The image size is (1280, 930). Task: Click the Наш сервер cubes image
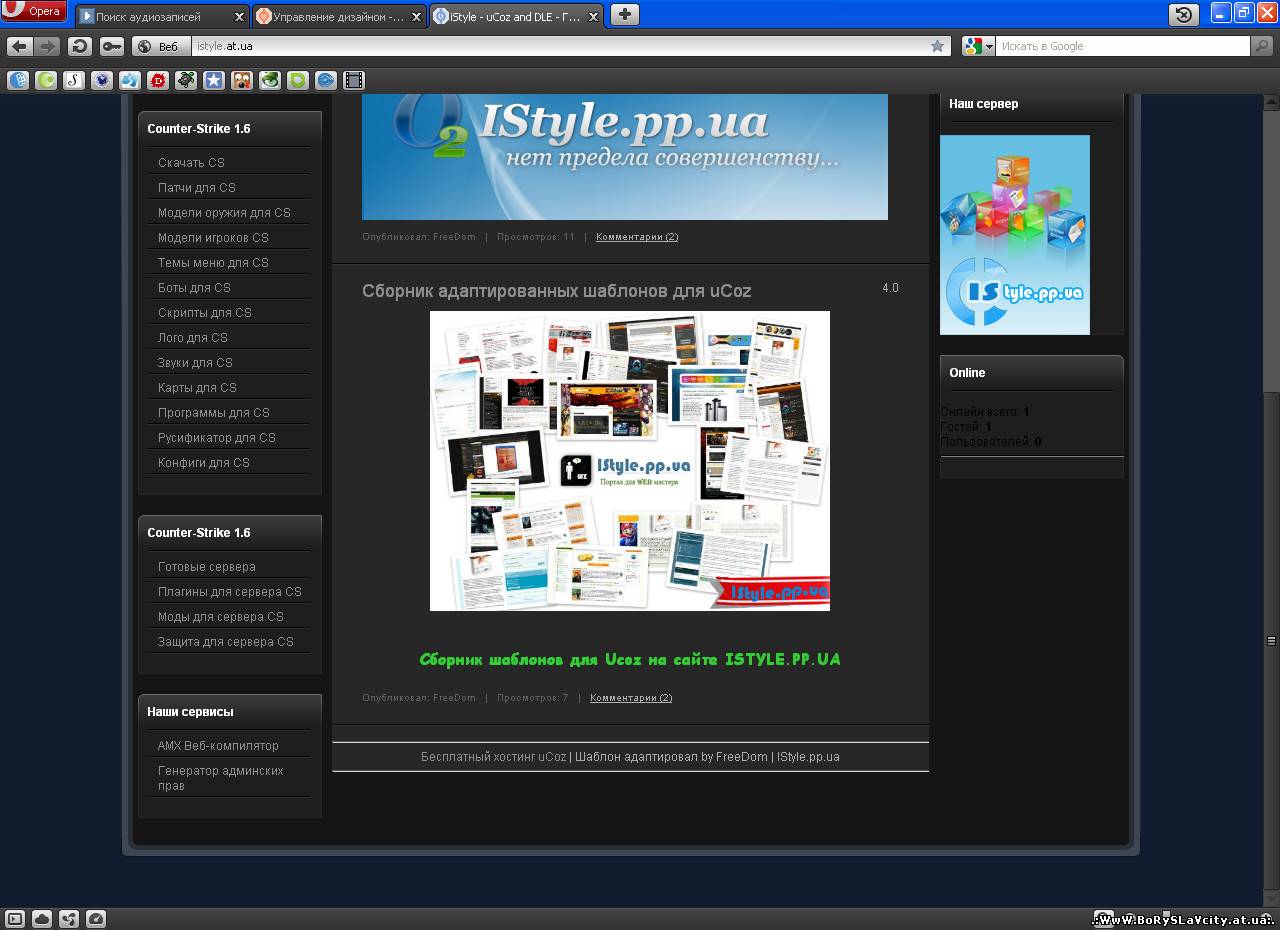pos(1015,235)
